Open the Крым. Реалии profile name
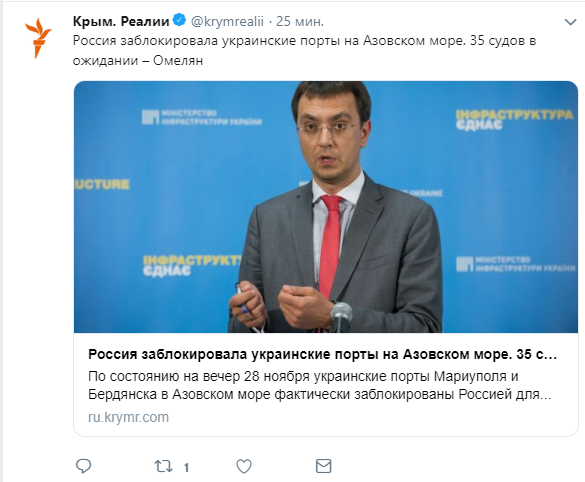This screenshot has width=585, height=482. click(x=121, y=21)
